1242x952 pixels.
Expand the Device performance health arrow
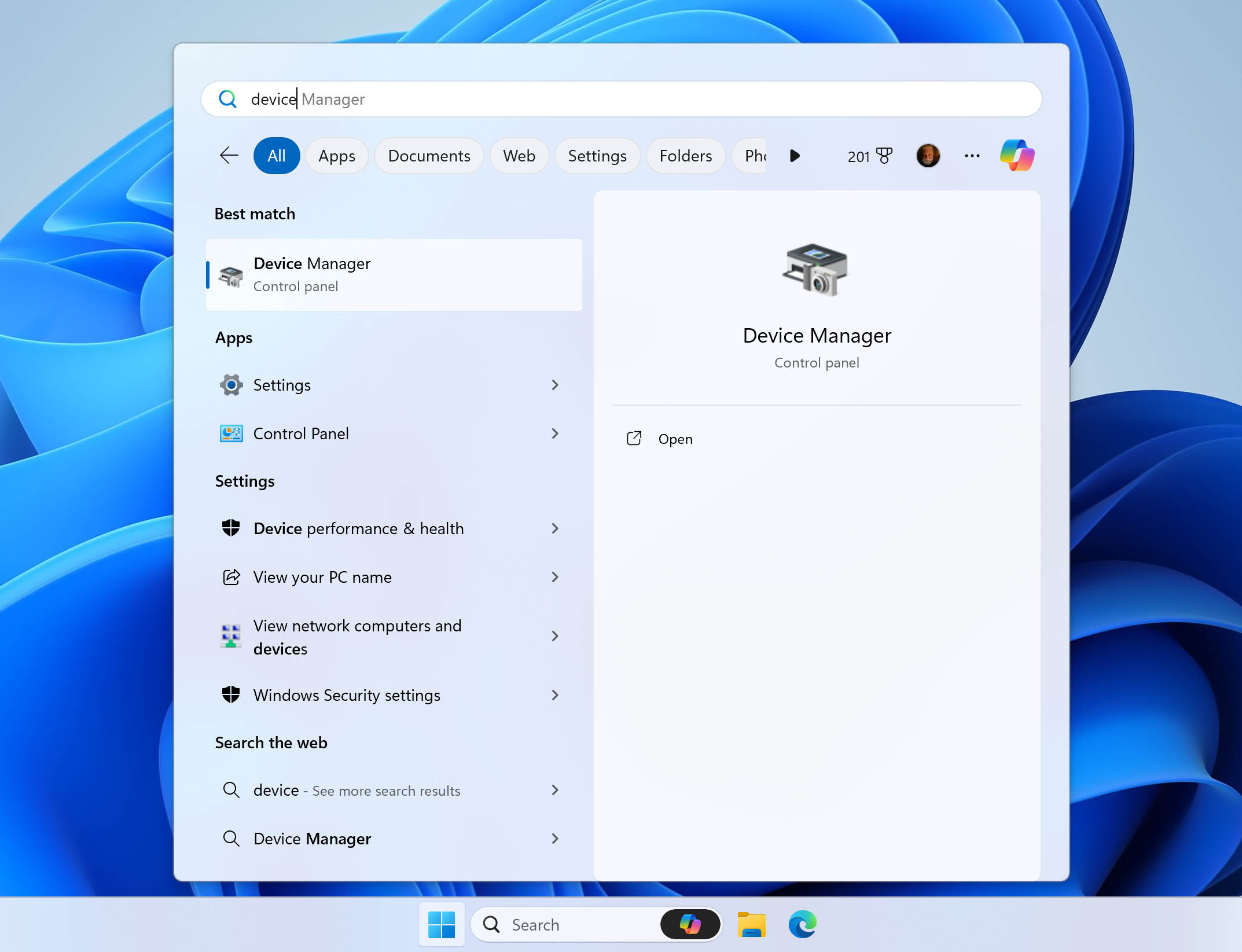[555, 528]
